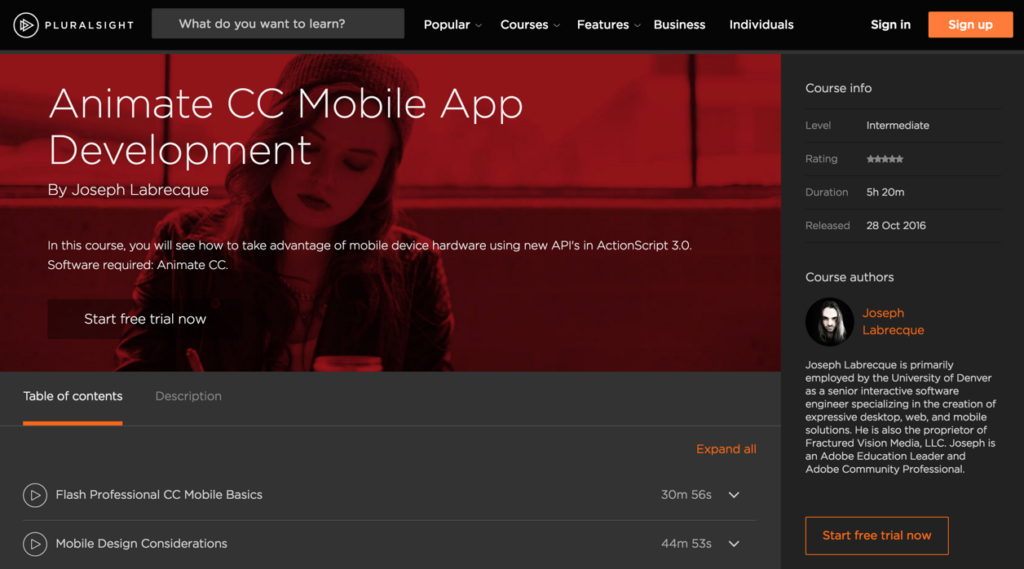The width and height of the screenshot is (1024, 569).
Task: Play the Flash Professional CC Mobile Basics module
Action: click(x=35, y=495)
